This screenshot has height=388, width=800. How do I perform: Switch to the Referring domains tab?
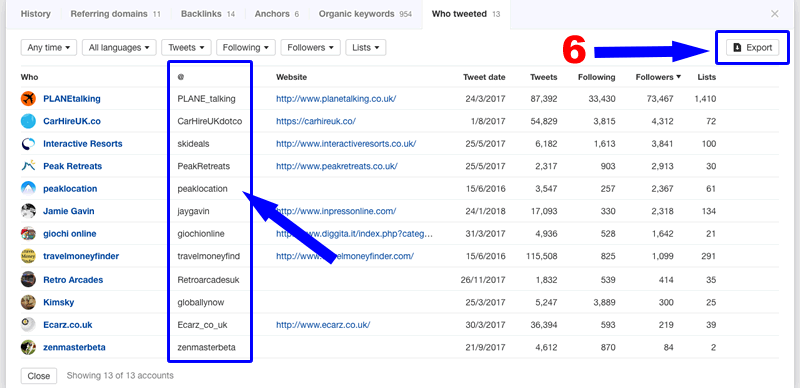115,14
